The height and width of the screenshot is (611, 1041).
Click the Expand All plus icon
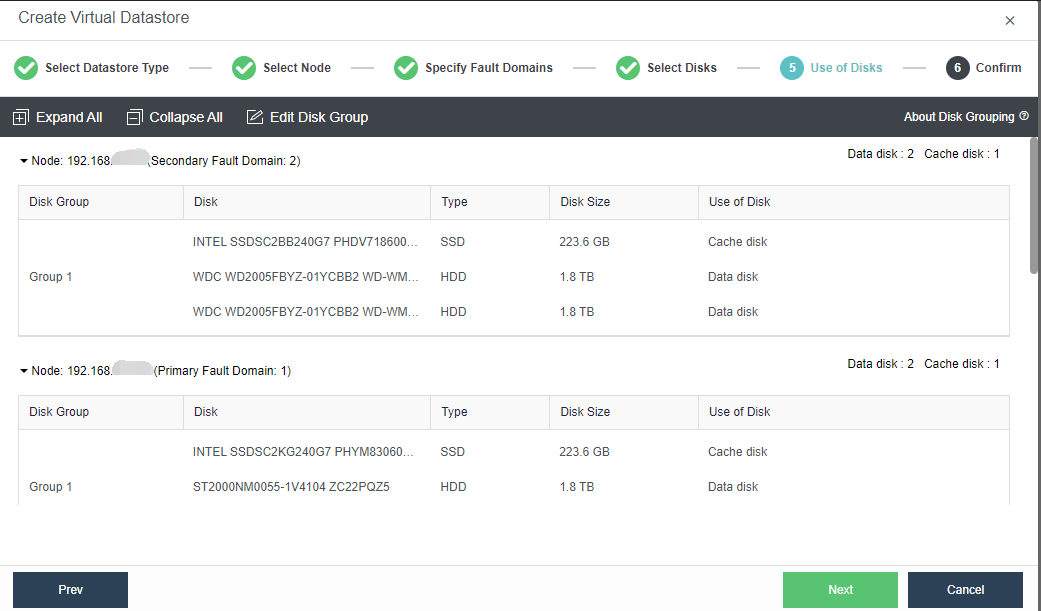pyautogui.click(x=21, y=118)
